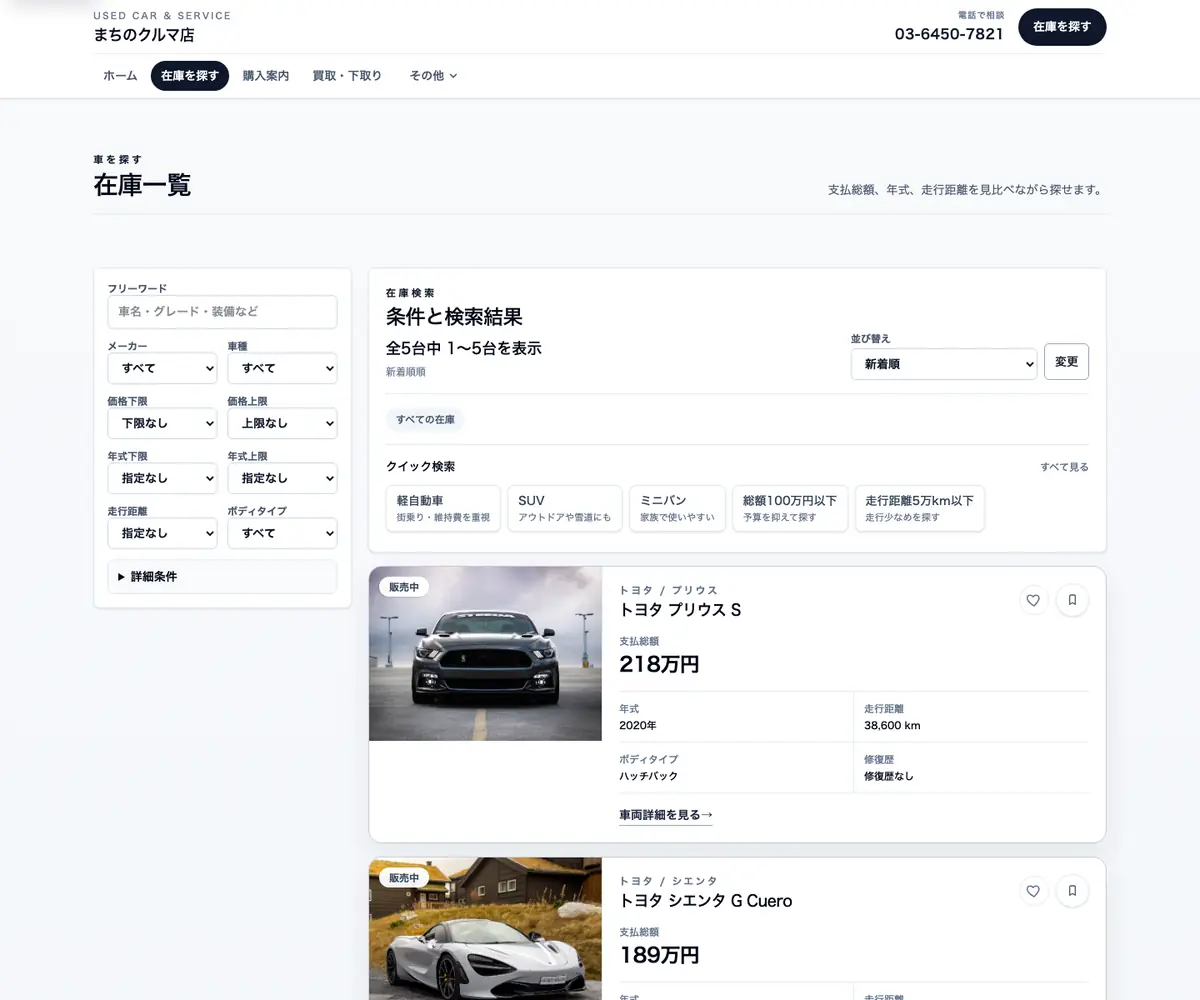Open the 年式上限 dropdown
1200x1000 pixels.
pyautogui.click(x=282, y=478)
